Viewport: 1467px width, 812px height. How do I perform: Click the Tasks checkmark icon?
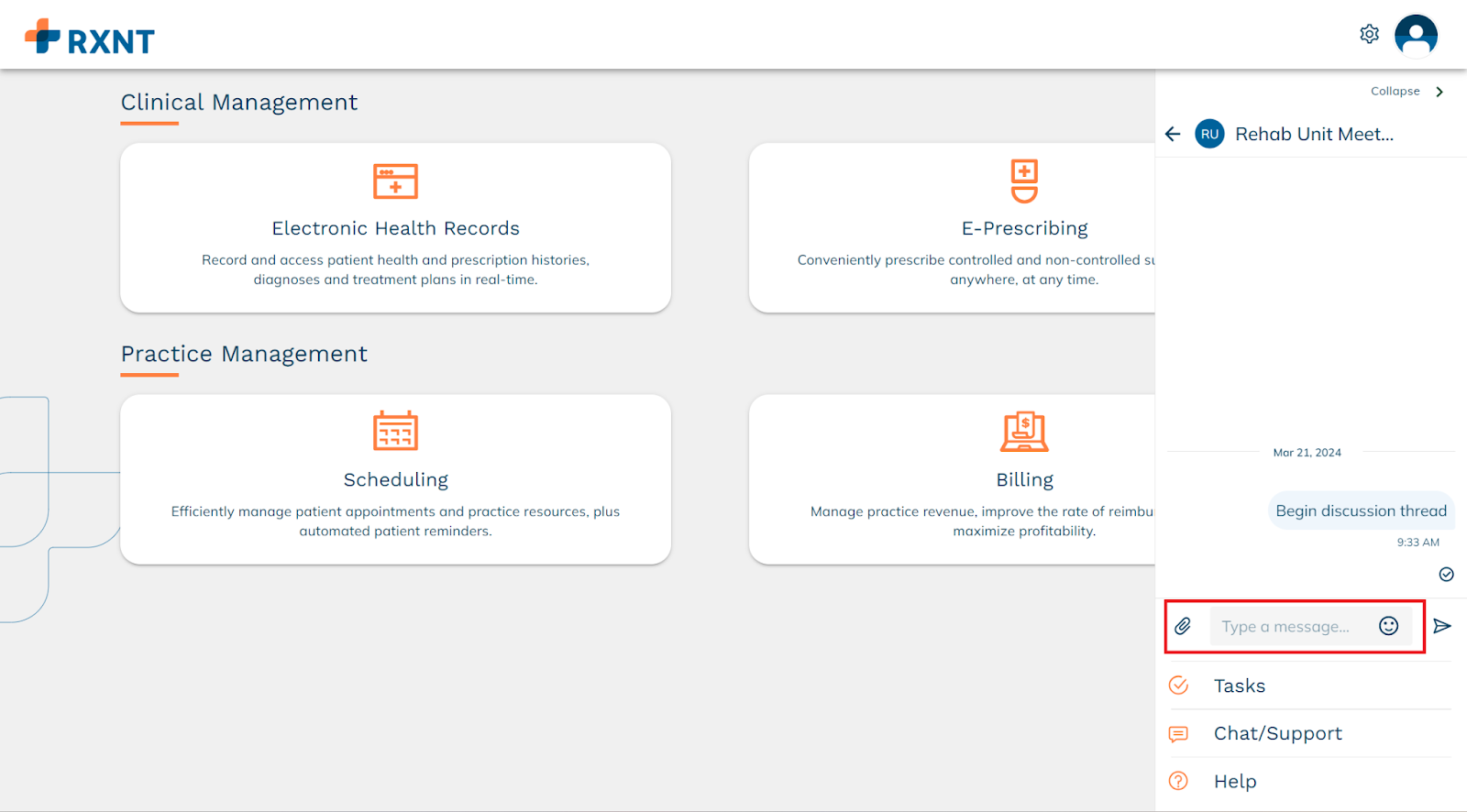(x=1178, y=686)
